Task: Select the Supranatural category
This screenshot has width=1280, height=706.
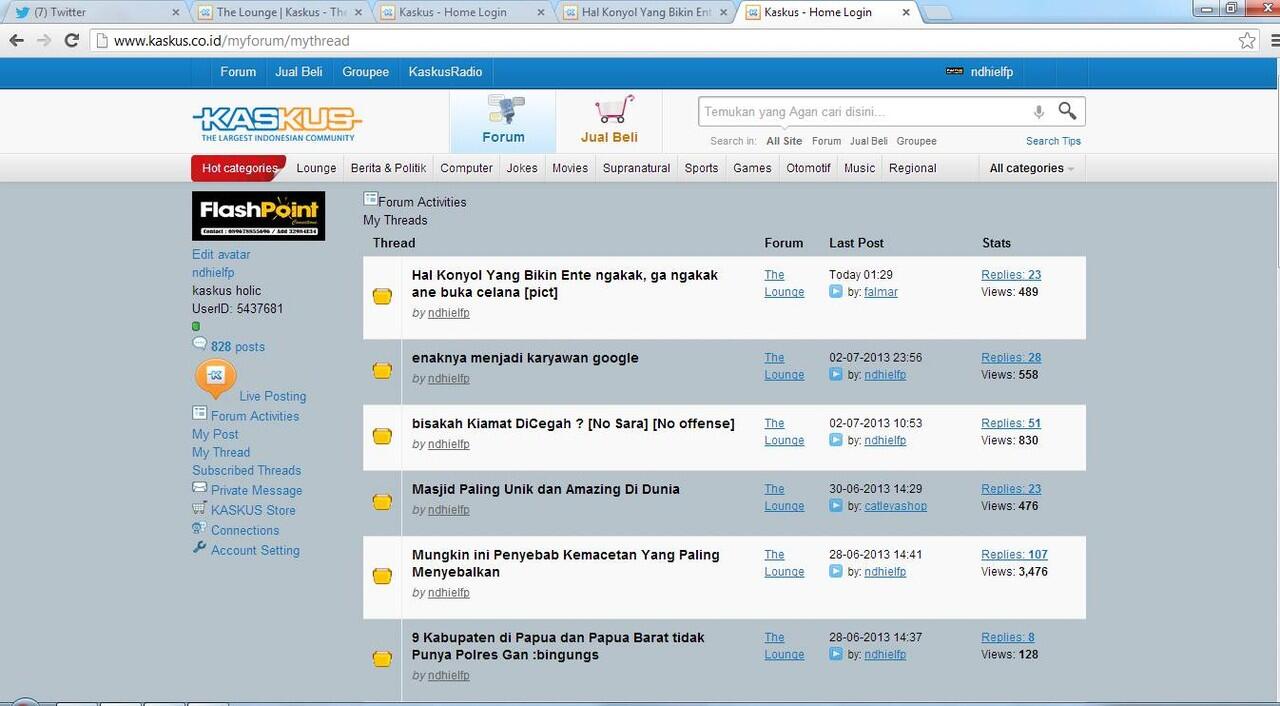Action: (636, 168)
